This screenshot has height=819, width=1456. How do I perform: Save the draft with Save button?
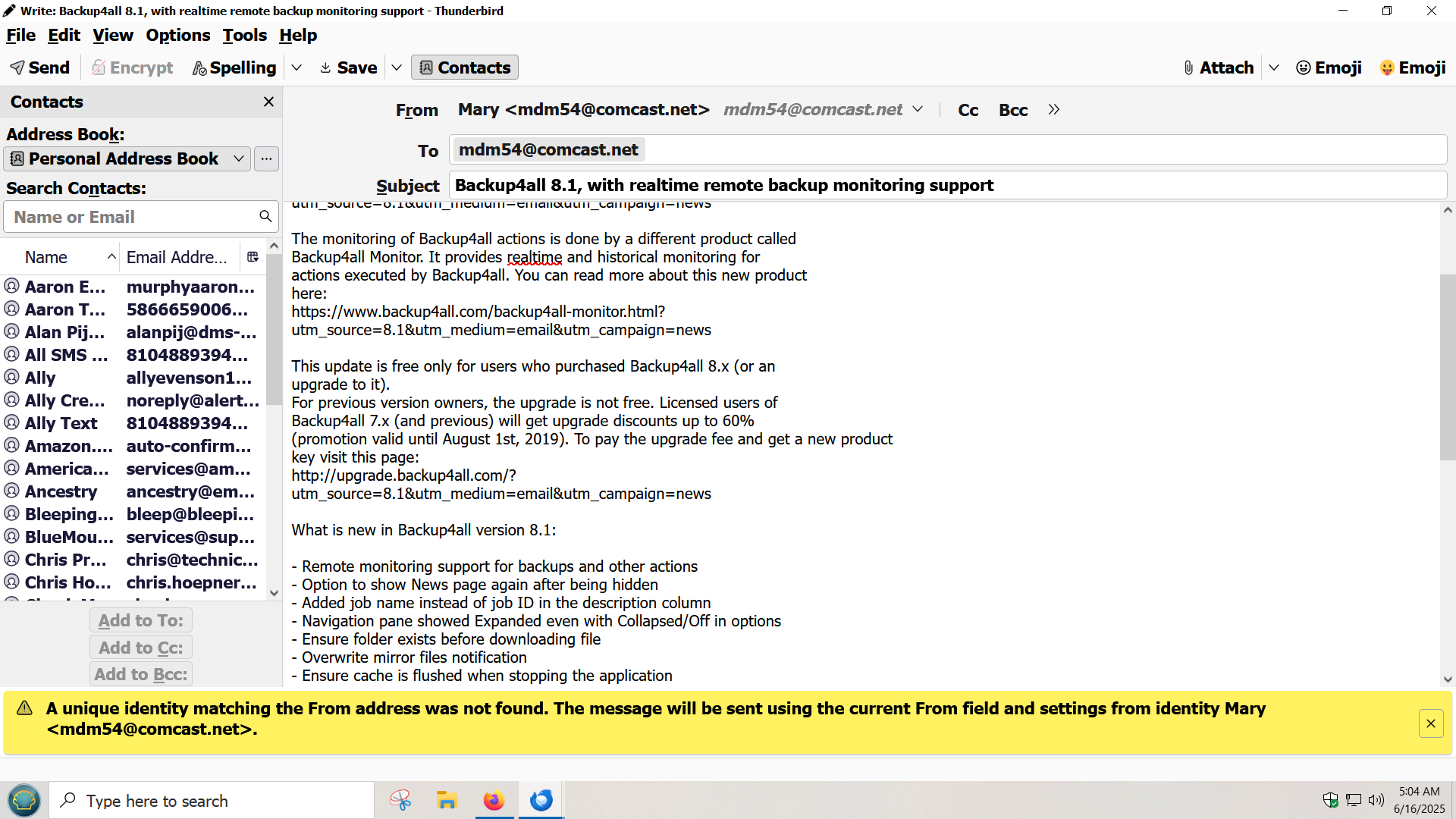pyautogui.click(x=348, y=67)
